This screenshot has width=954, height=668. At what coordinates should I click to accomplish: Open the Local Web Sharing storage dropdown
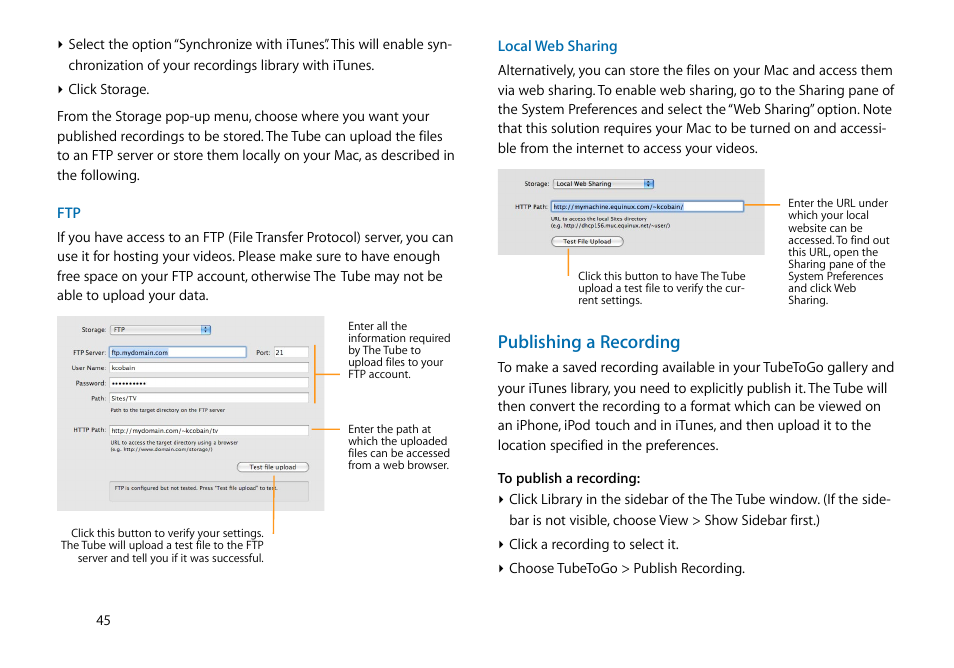(x=604, y=184)
